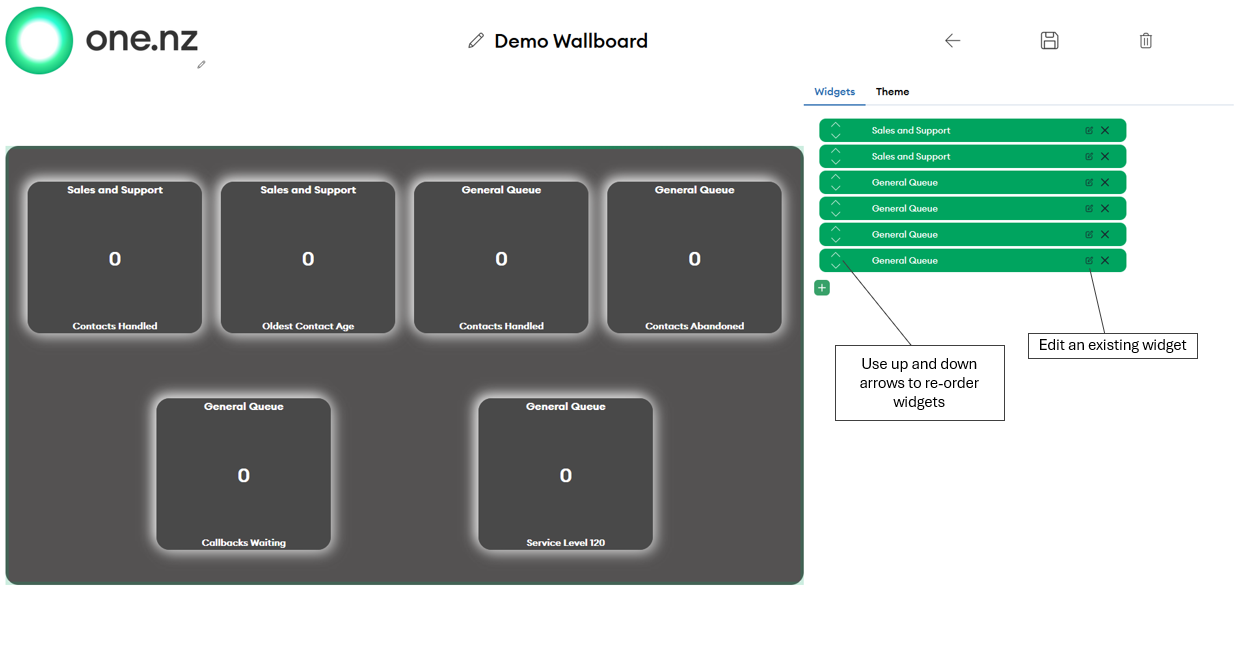Click the pencil icon beside Demo Wallboard title
1236x652 pixels.
[476, 41]
